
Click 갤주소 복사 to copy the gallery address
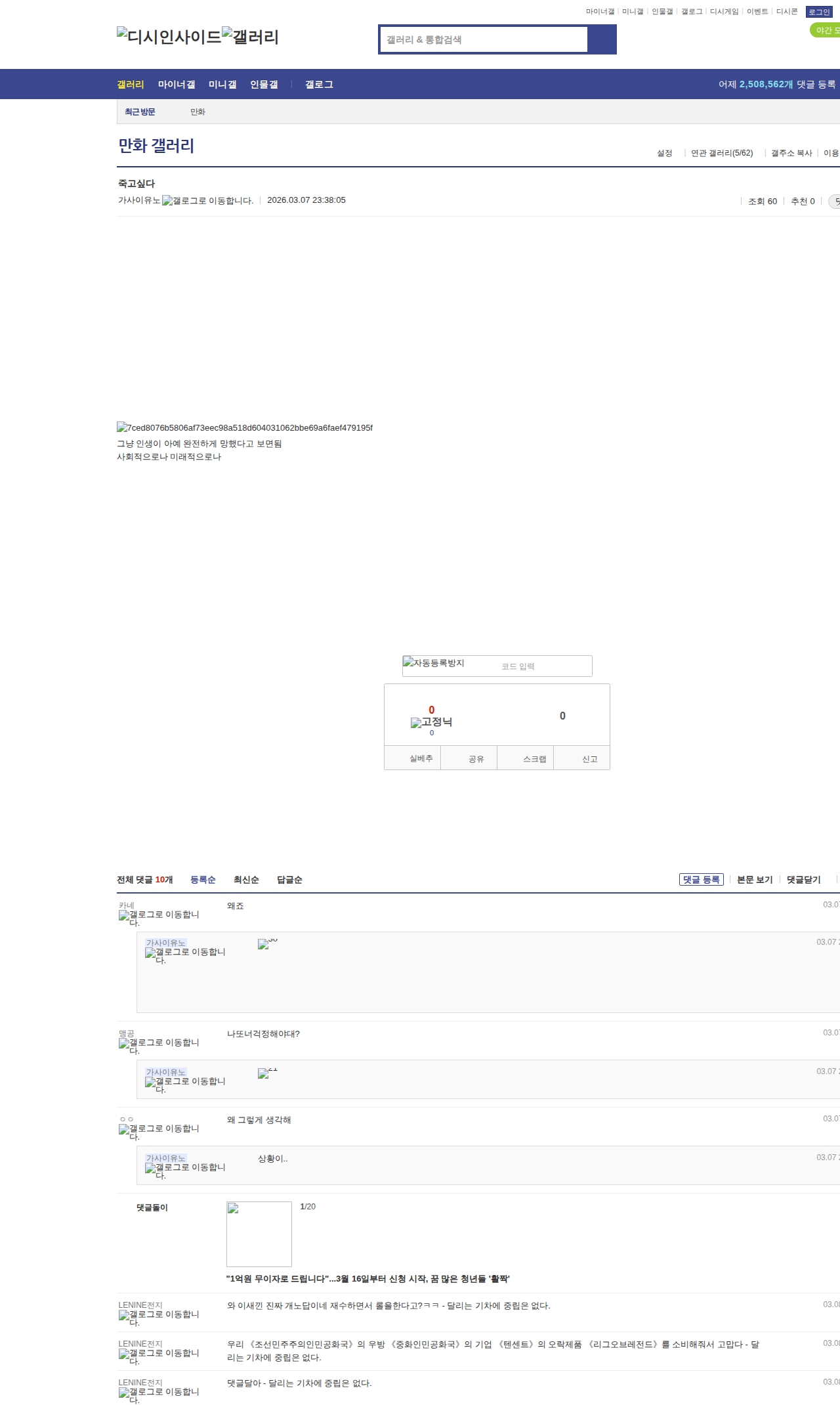(x=791, y=153)
